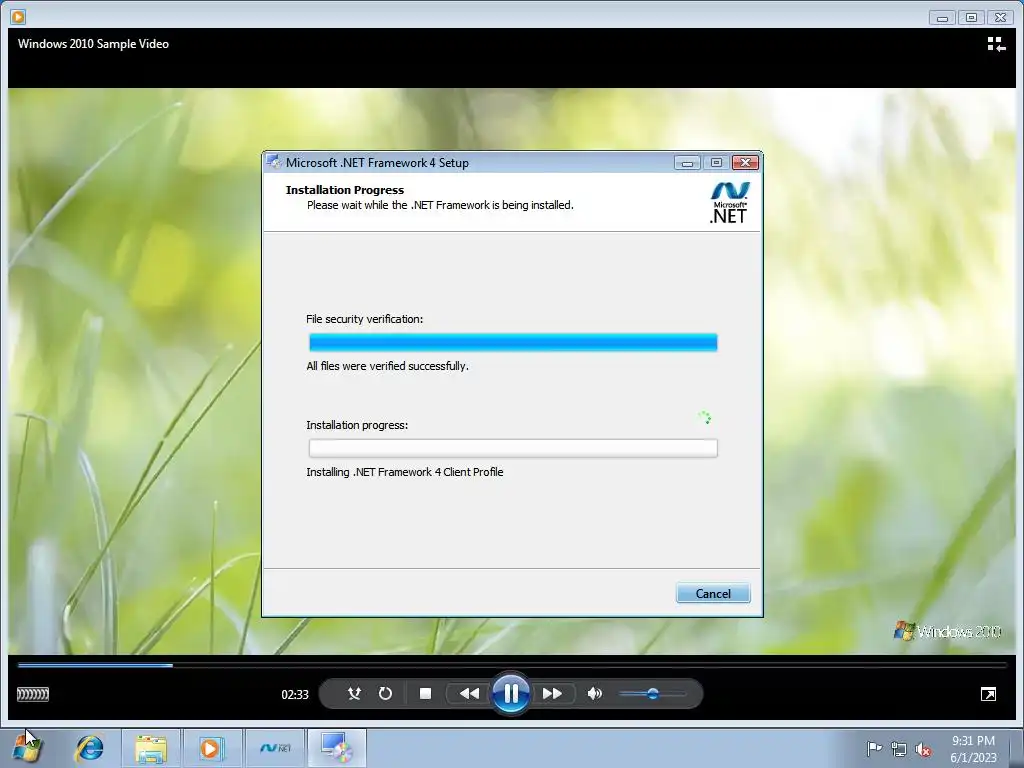1024x768 pixels.
Task: Click the Microsoft .NET logo
Action: pos(729,203)
